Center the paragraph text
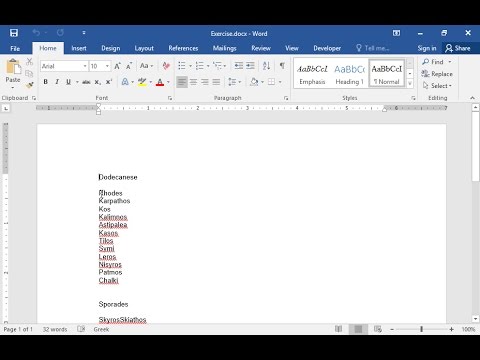 [193, 82]
